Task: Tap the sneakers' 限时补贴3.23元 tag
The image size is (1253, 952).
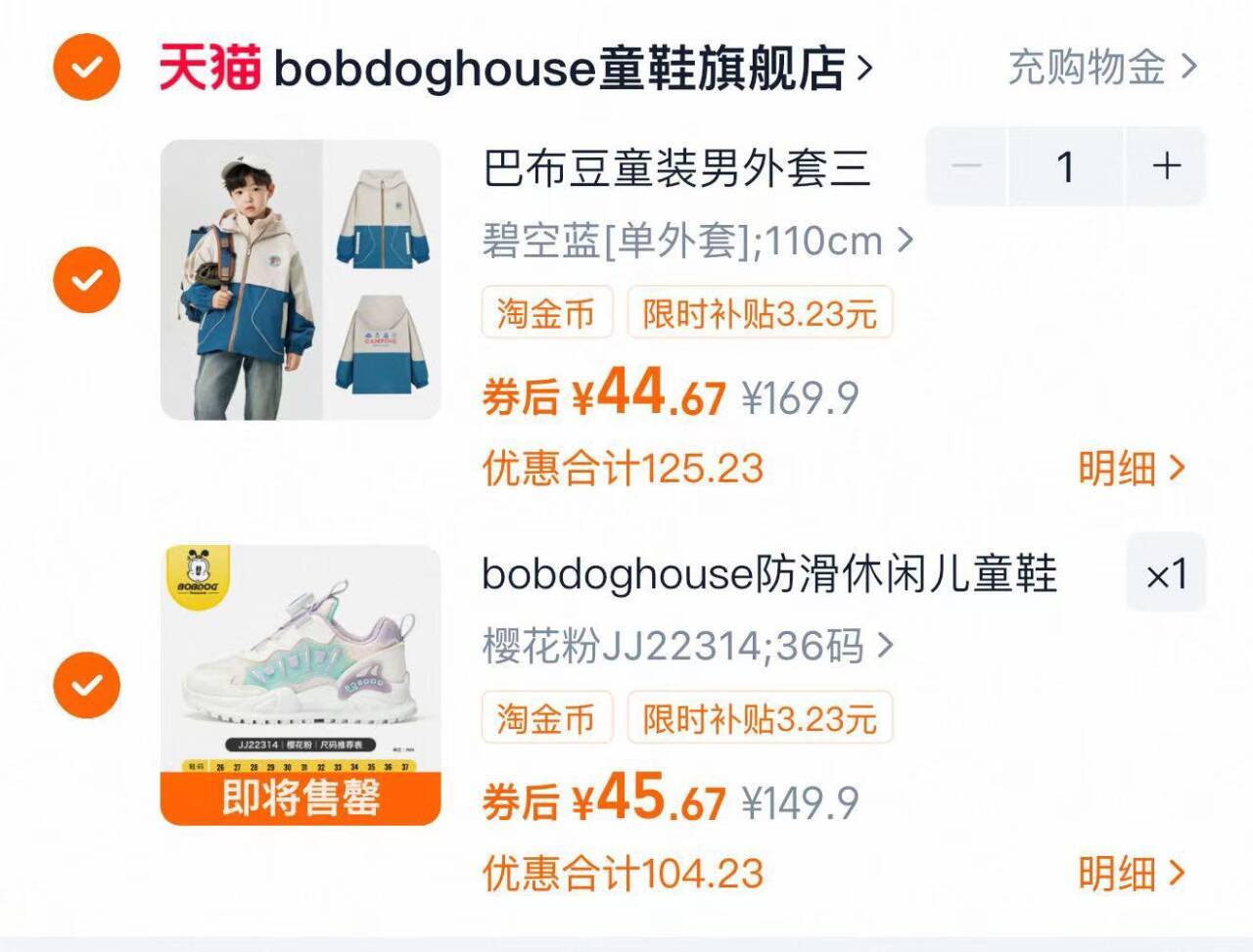Action: pyautogui.click(x=760, y=718)
